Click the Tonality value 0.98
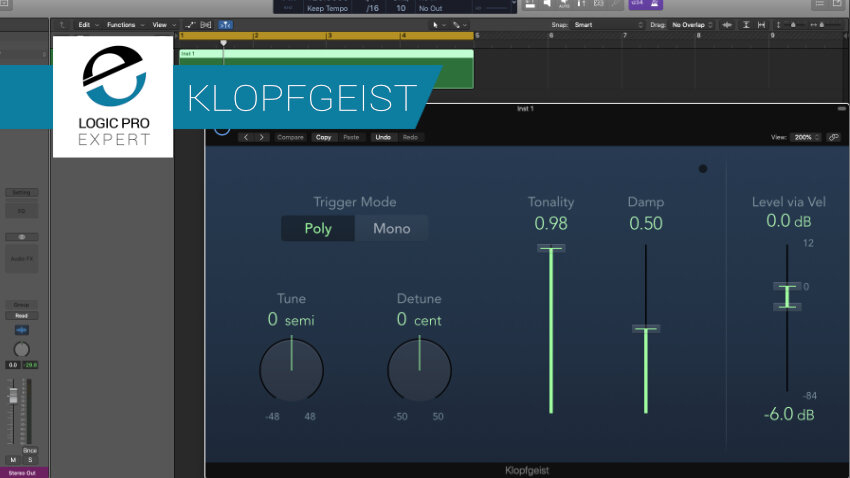 pyautogui.click(x=551, y=223)
